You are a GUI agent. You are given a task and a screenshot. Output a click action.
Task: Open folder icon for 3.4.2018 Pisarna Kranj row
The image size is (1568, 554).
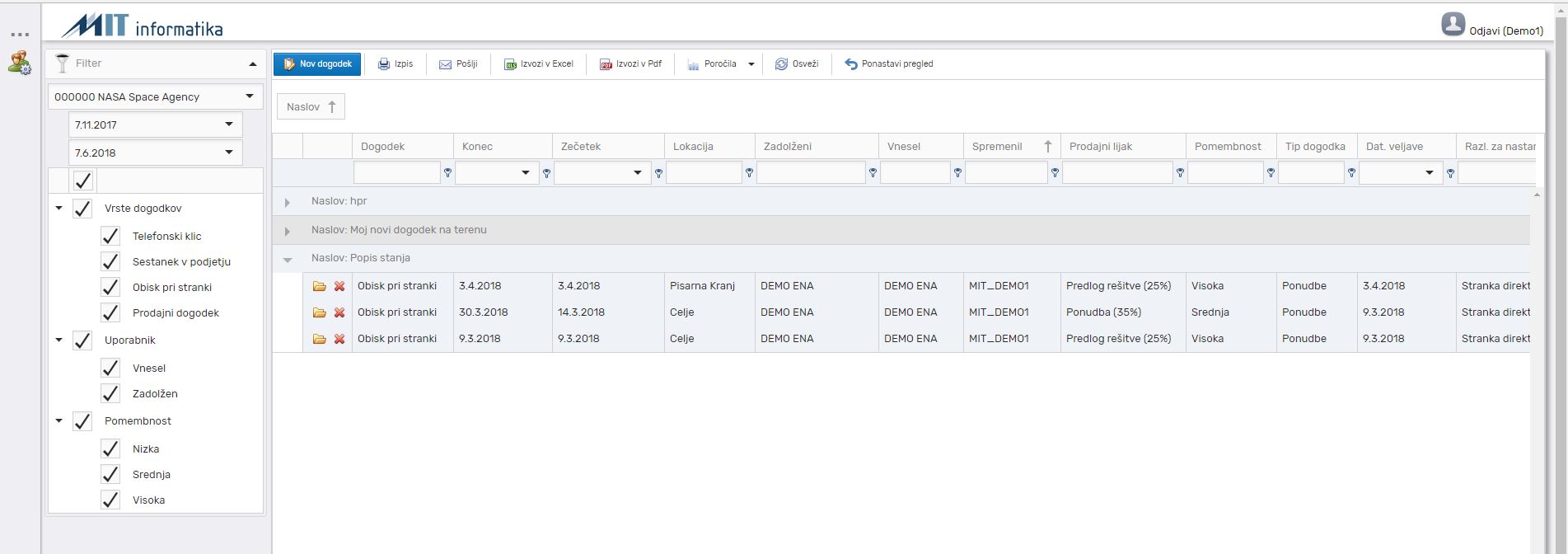pos(320,286)
